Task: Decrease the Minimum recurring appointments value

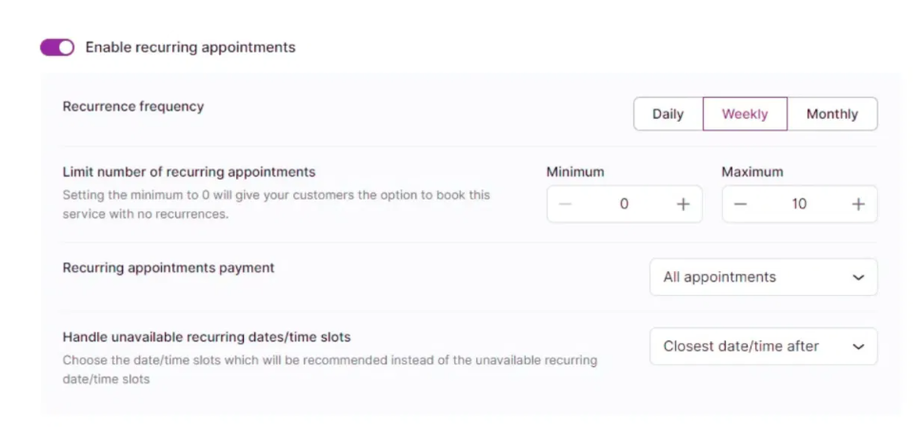Action: [x=566, y=204]
